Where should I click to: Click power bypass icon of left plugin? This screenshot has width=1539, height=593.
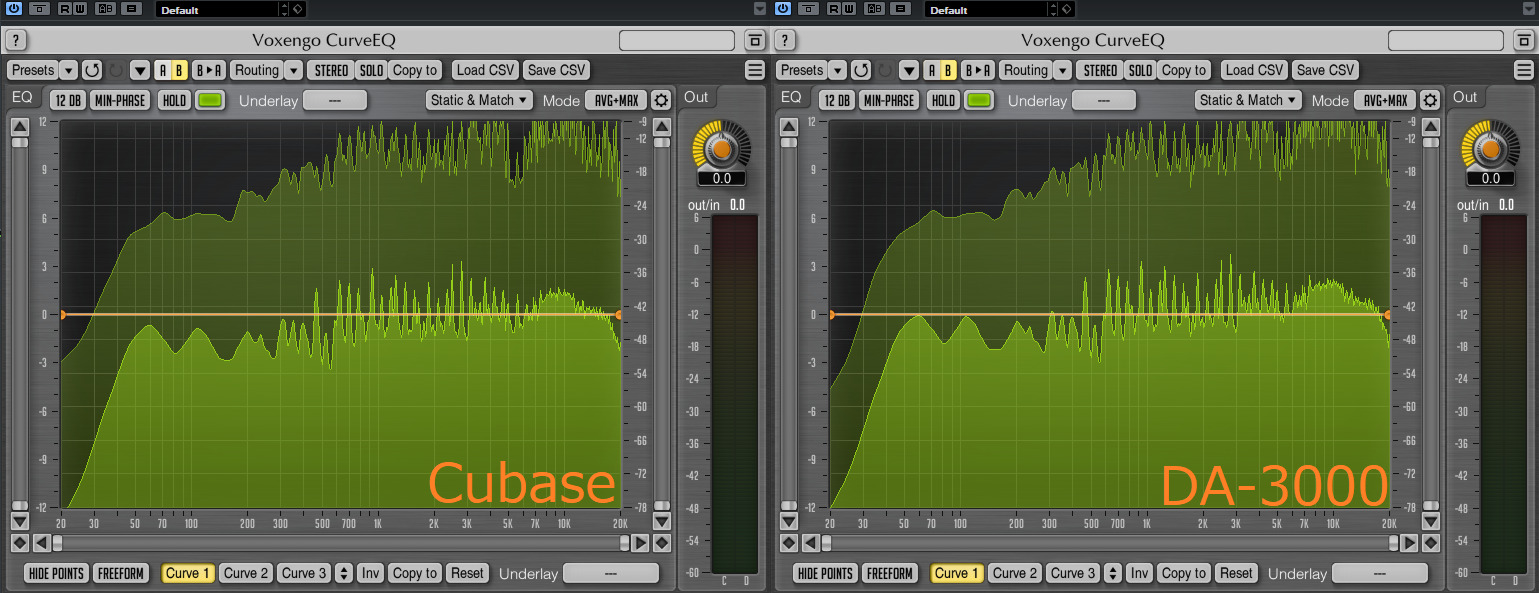(13, 9)
